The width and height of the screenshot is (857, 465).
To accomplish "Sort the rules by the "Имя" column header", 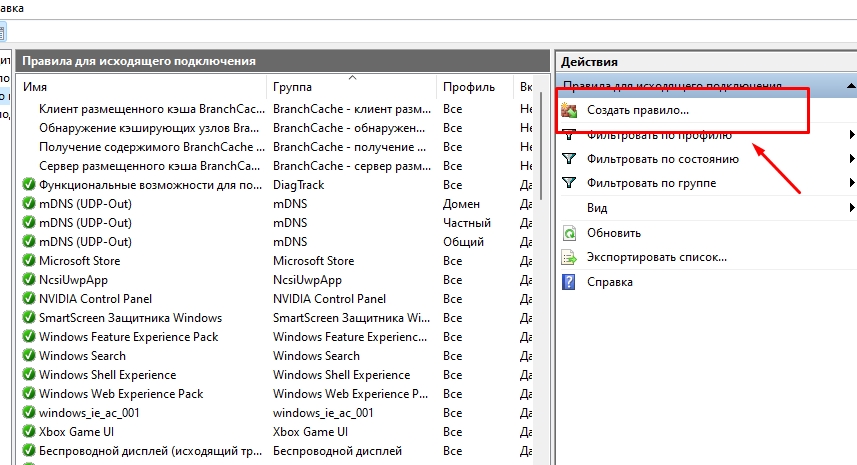I will (140, 87).
